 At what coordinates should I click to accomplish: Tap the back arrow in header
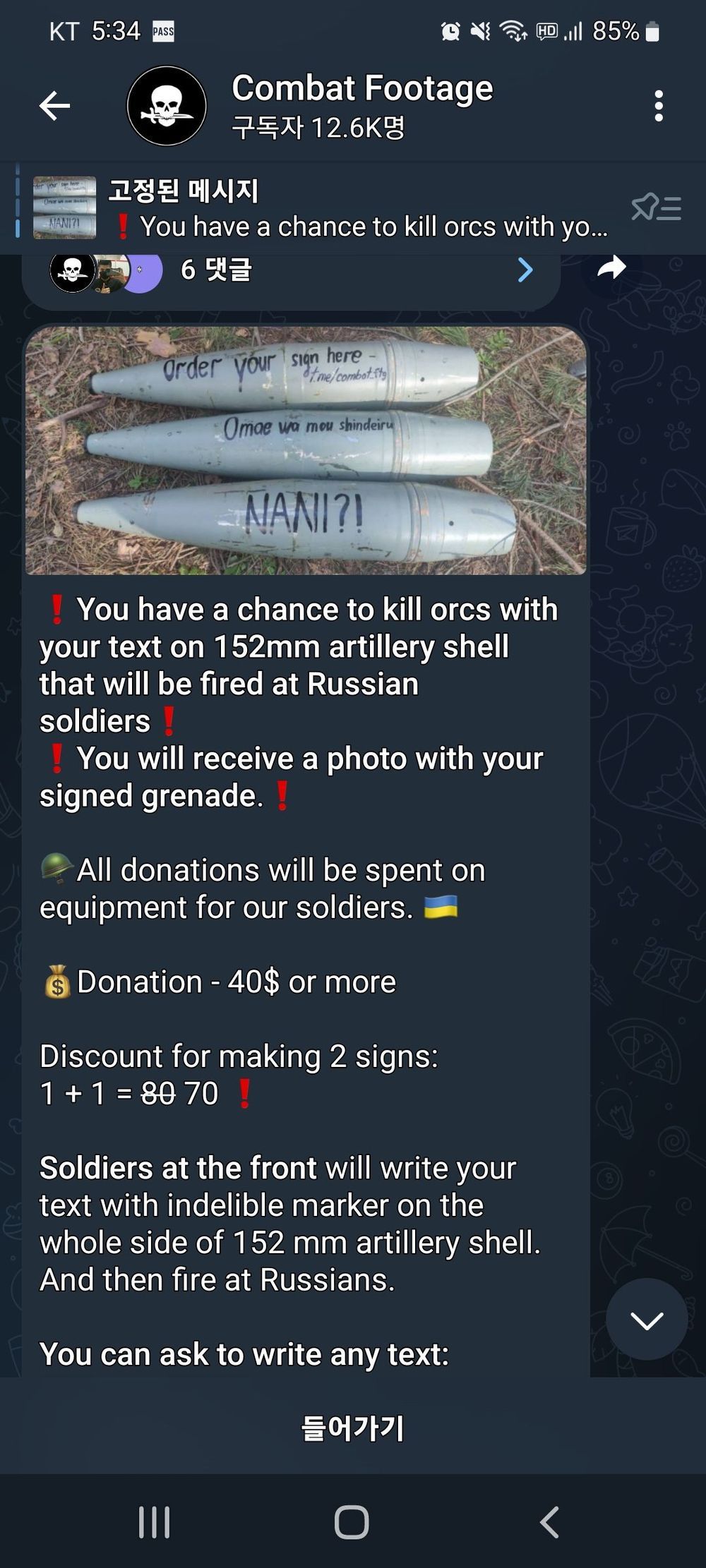(54, 106)
